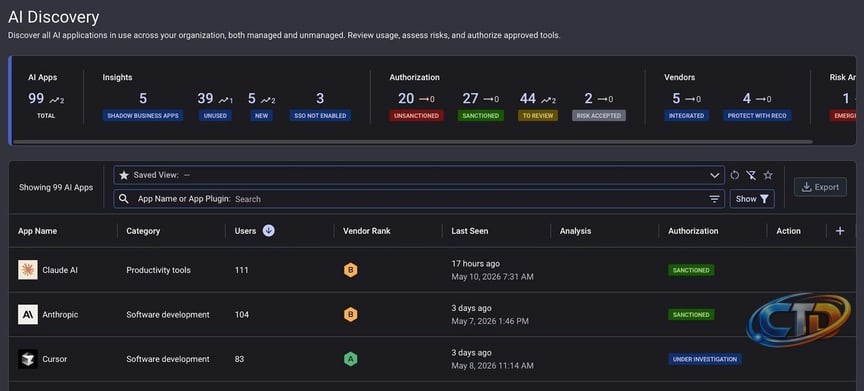The image size is (864, 391).
Task: Filter by Unsanctioned authorization tag
Action: (416, 116)
